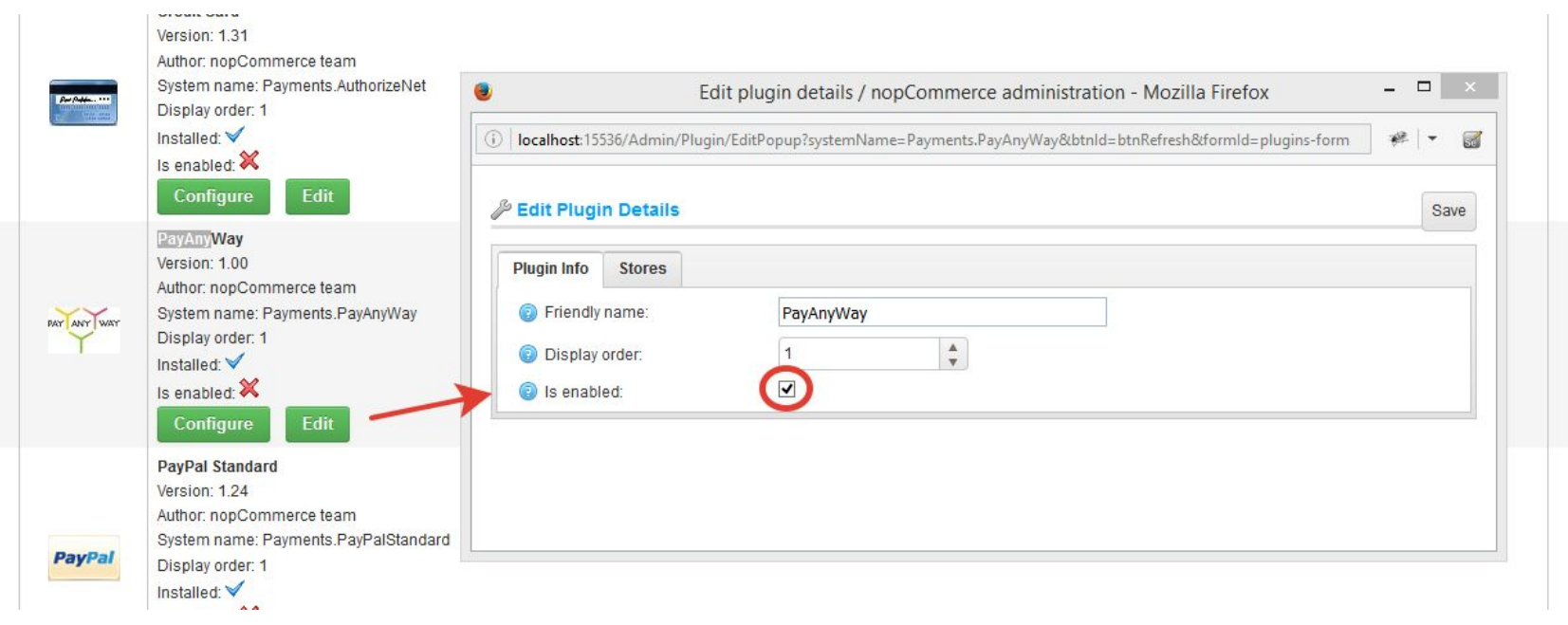Click the popup address bar URL
This screenshot has height=625, width=1568.
(933, 139)
